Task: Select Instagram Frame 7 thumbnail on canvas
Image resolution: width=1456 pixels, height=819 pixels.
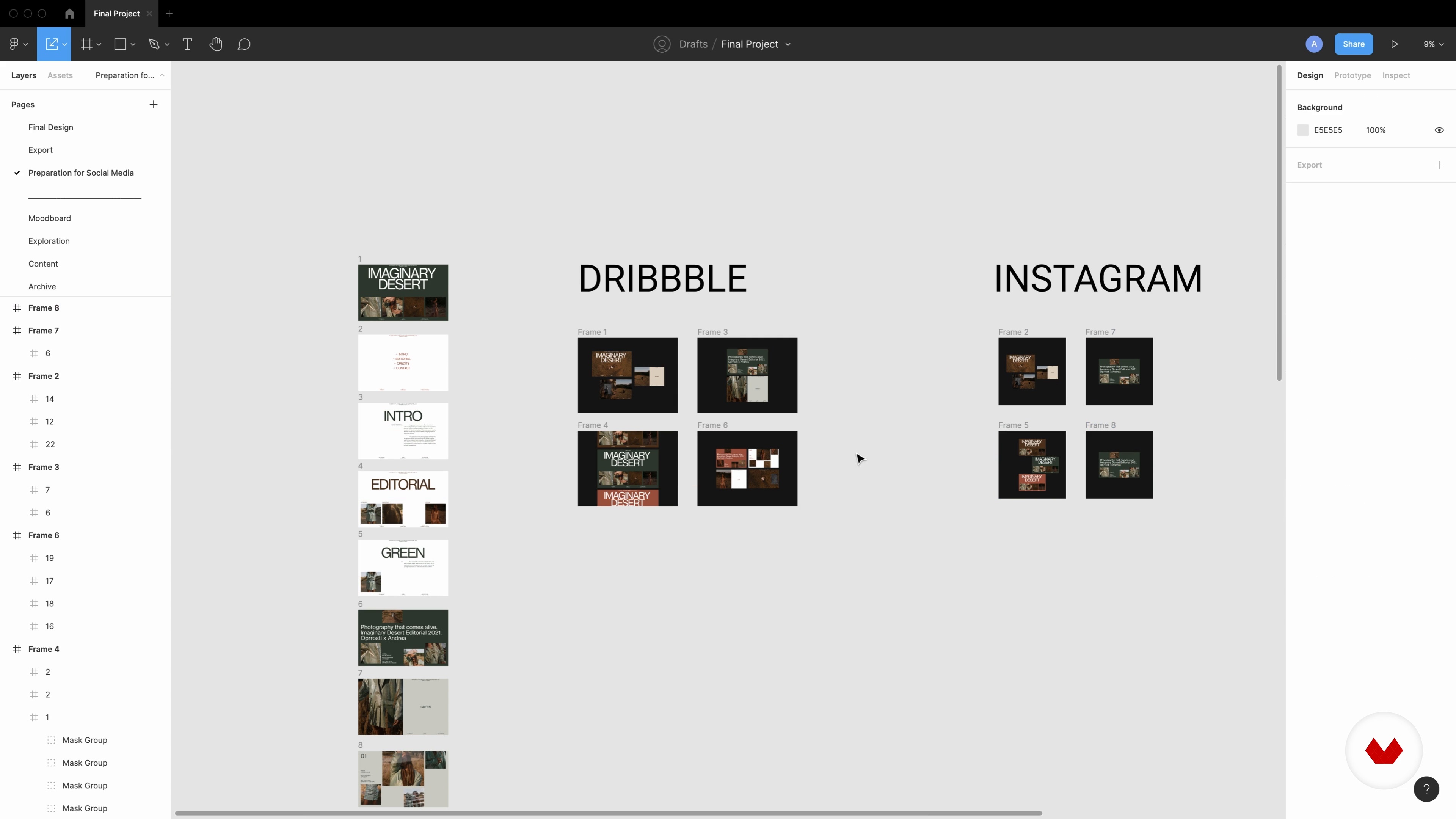Action: pyautogui.click(x=1119, y=371)
